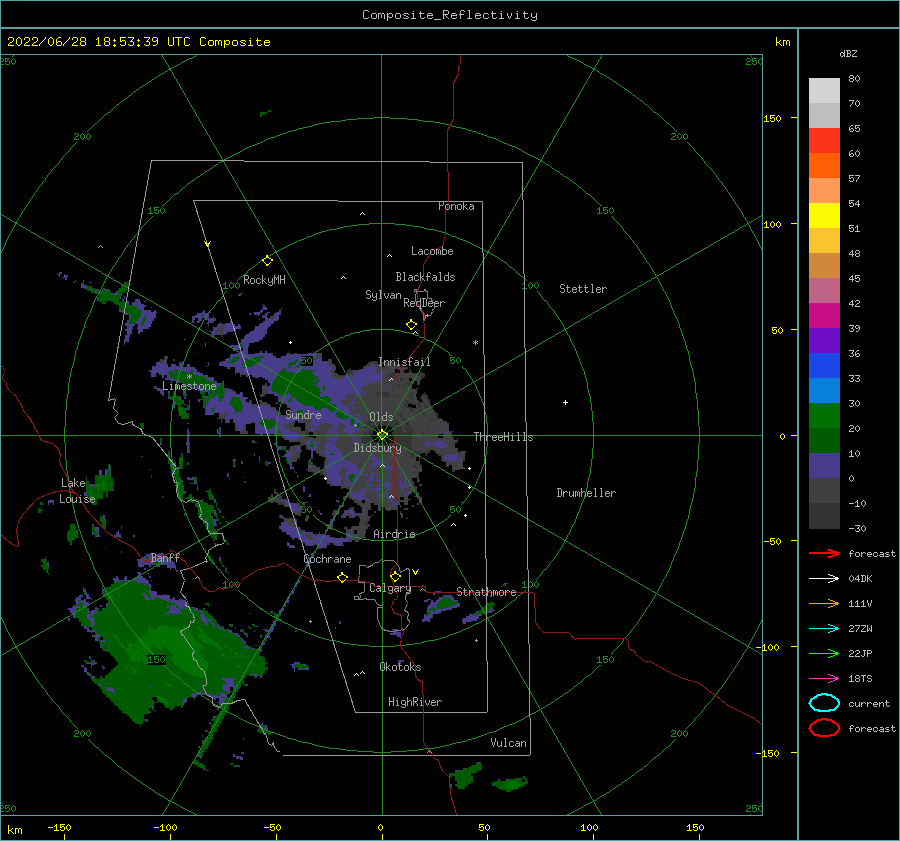900x841 pixels.
Task: Select the purple 36–39 dBZ swatch
Action: [824, 340]
